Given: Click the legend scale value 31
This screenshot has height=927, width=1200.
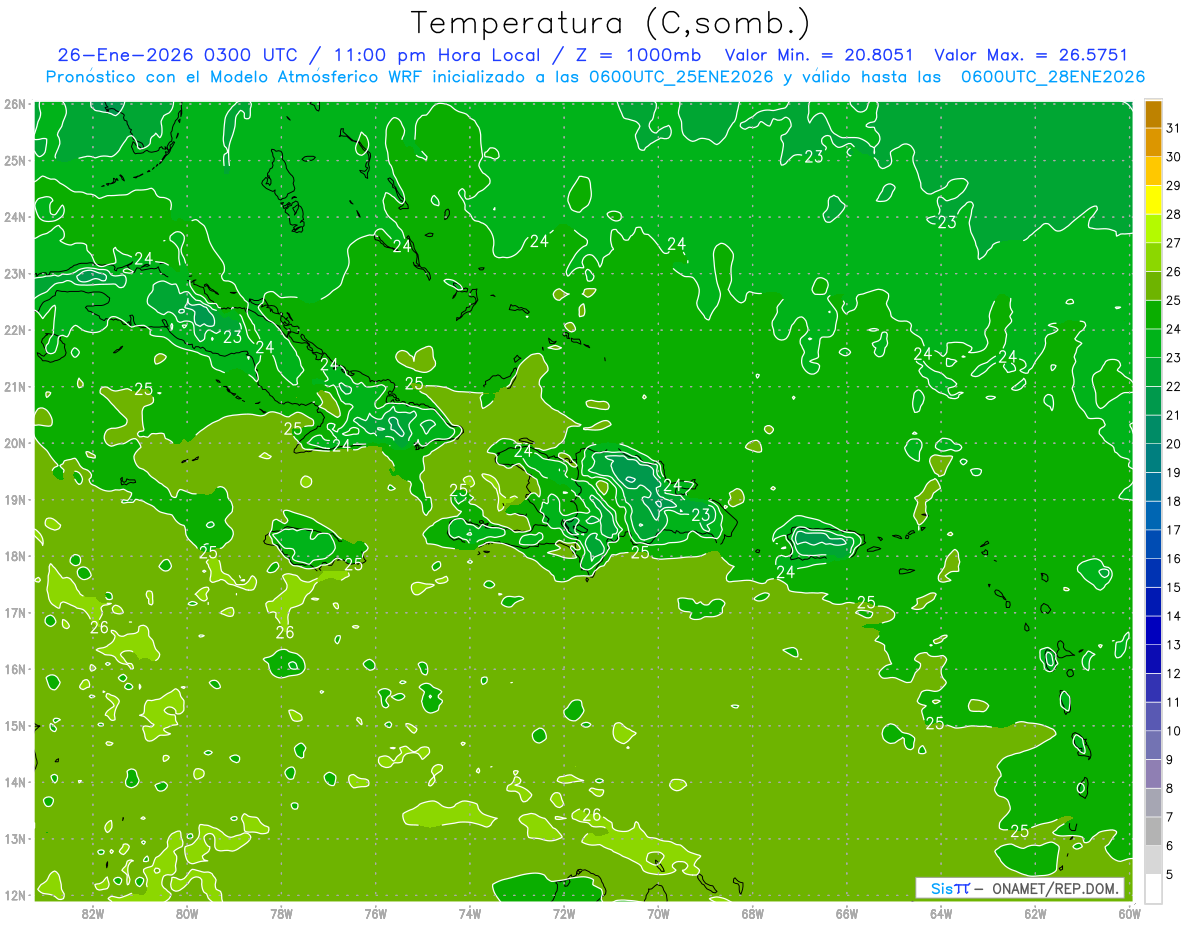Looking at the screenshot, I should coord(1174,128).
